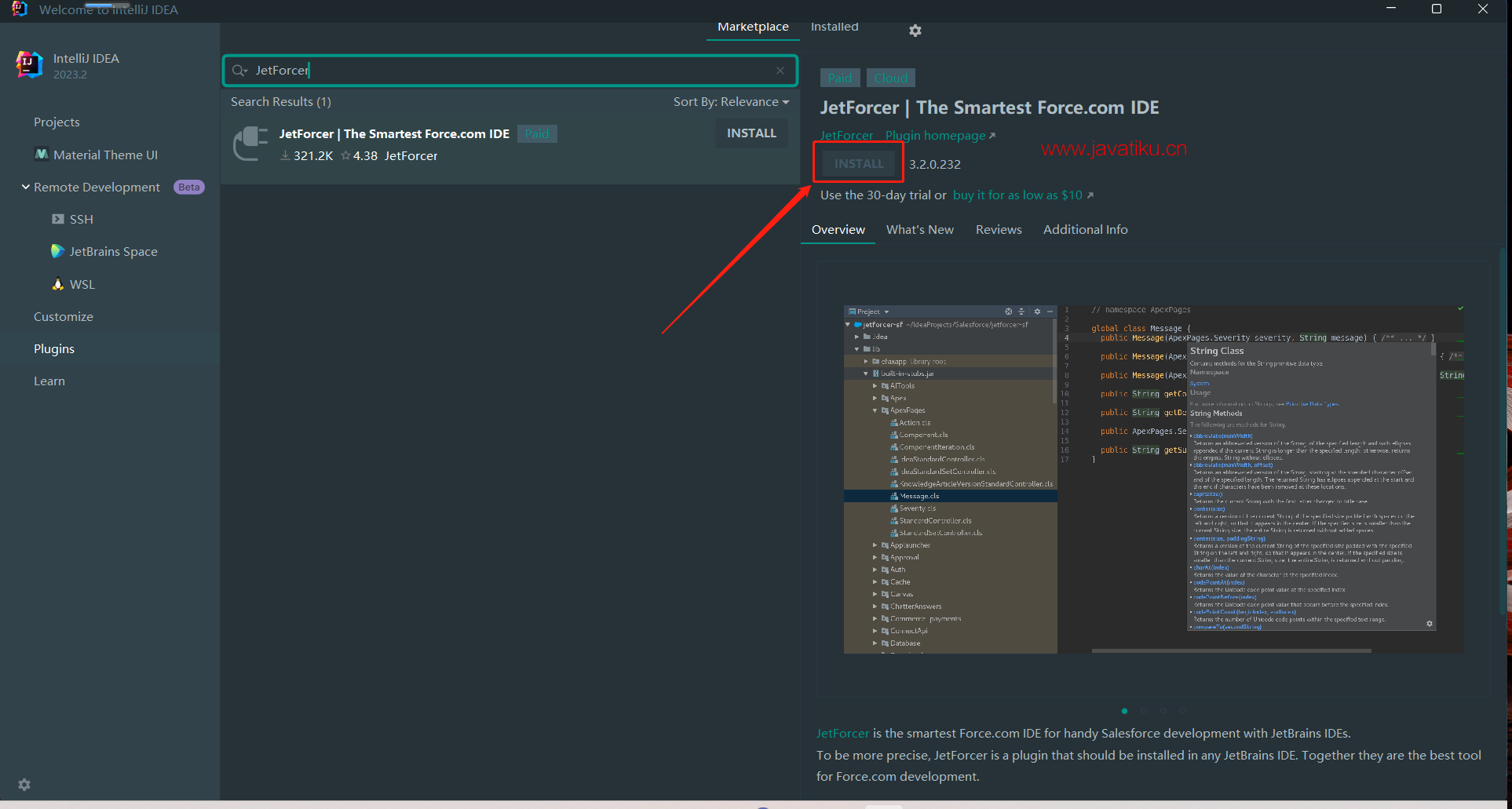Click the Beta badge beside Remote Development
Viewport: 1512px width, 809px height.
[x=188, y=188]
